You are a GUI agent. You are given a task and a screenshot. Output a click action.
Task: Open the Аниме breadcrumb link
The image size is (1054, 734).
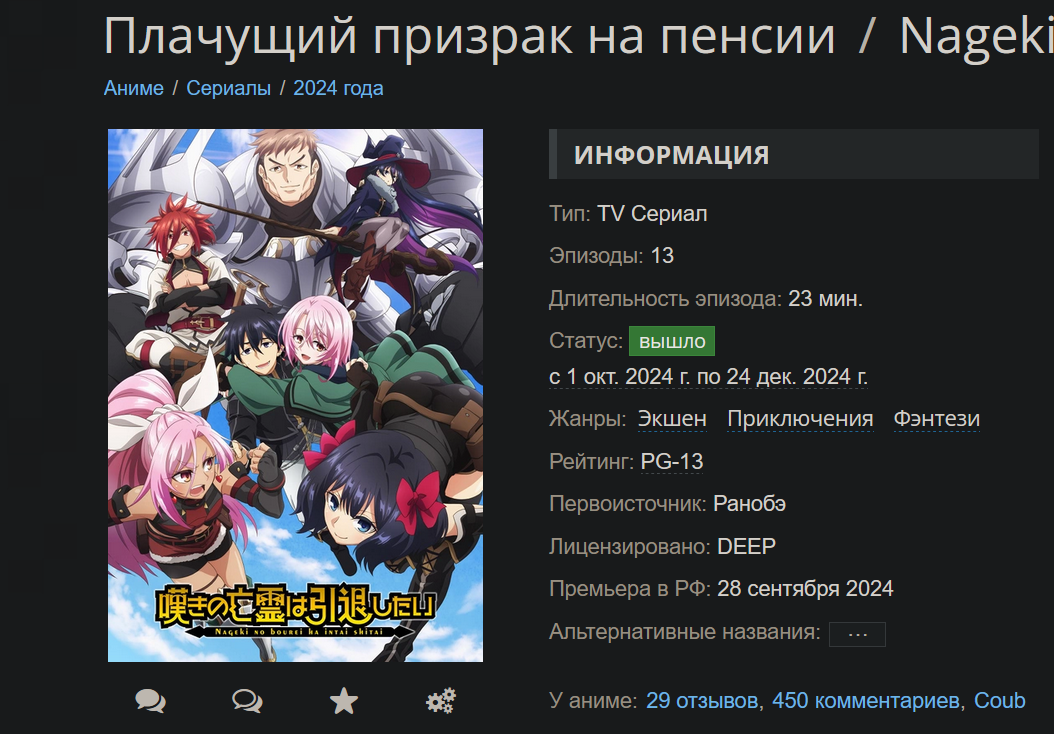134,88
